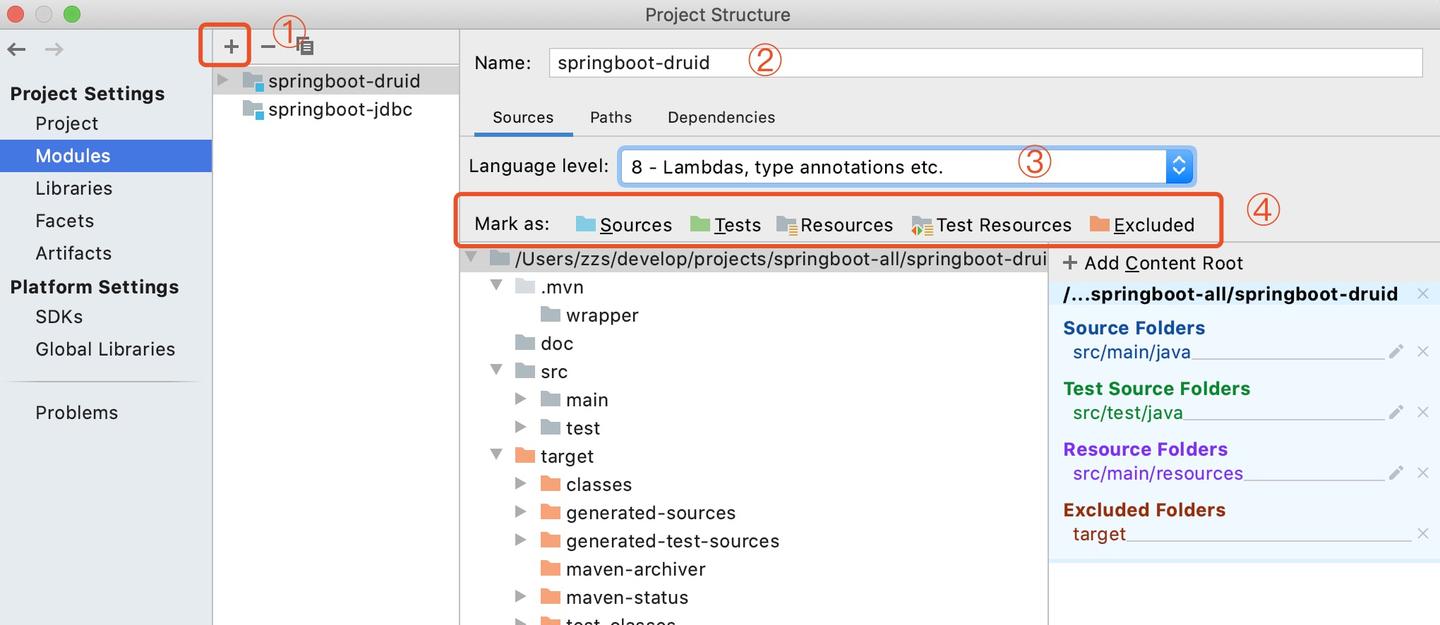Screen dimensions: 1440x625
Task: Click the remove module minus icon
Action: [267, 46]
